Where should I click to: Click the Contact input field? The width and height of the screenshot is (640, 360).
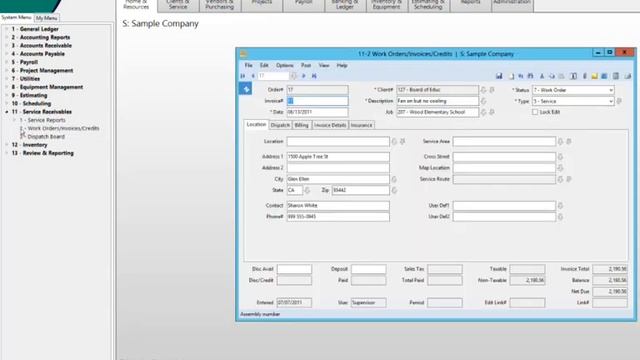[x=338, y=206]
